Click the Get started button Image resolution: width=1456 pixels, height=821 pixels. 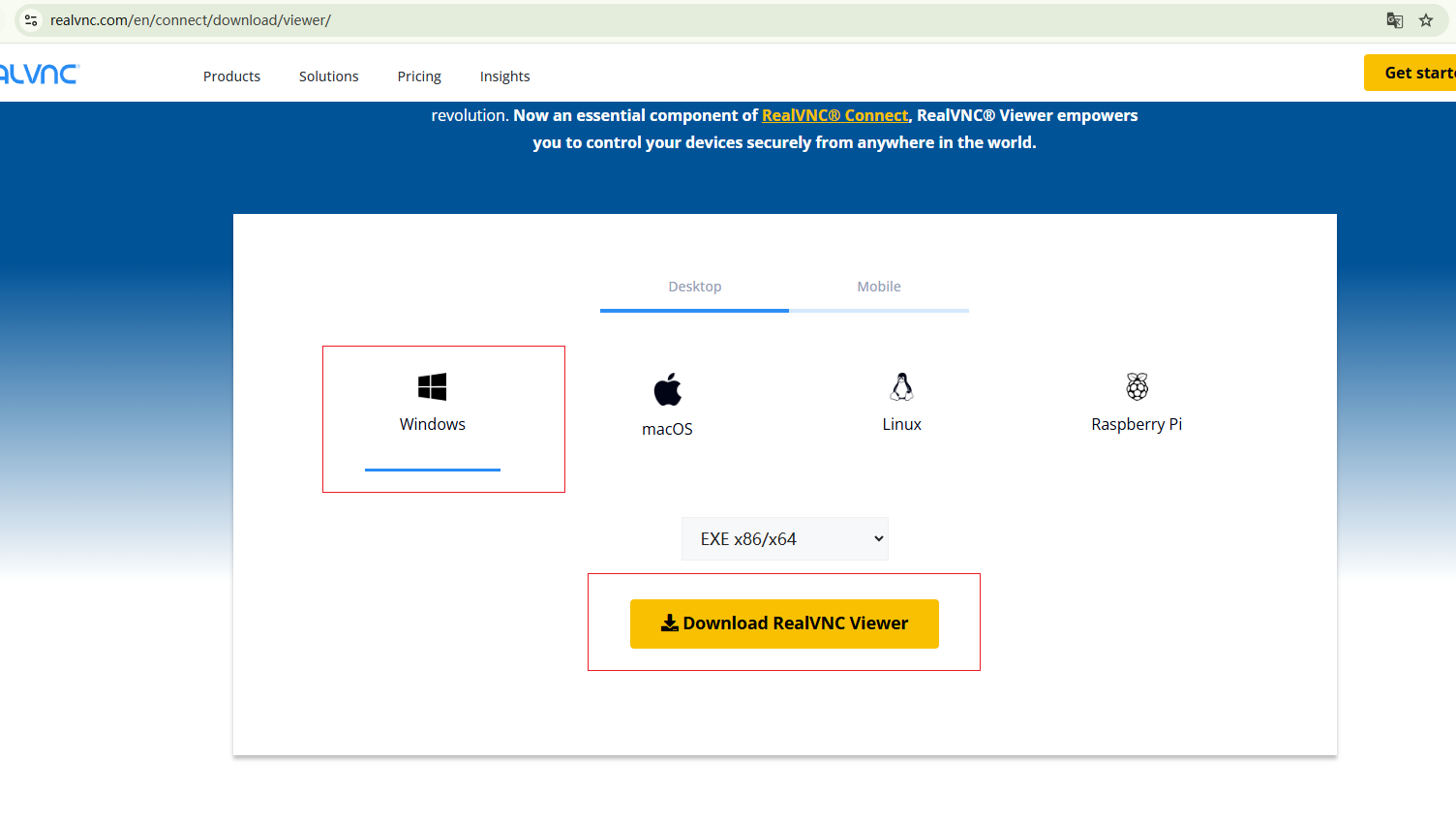tap(1410, 73)
